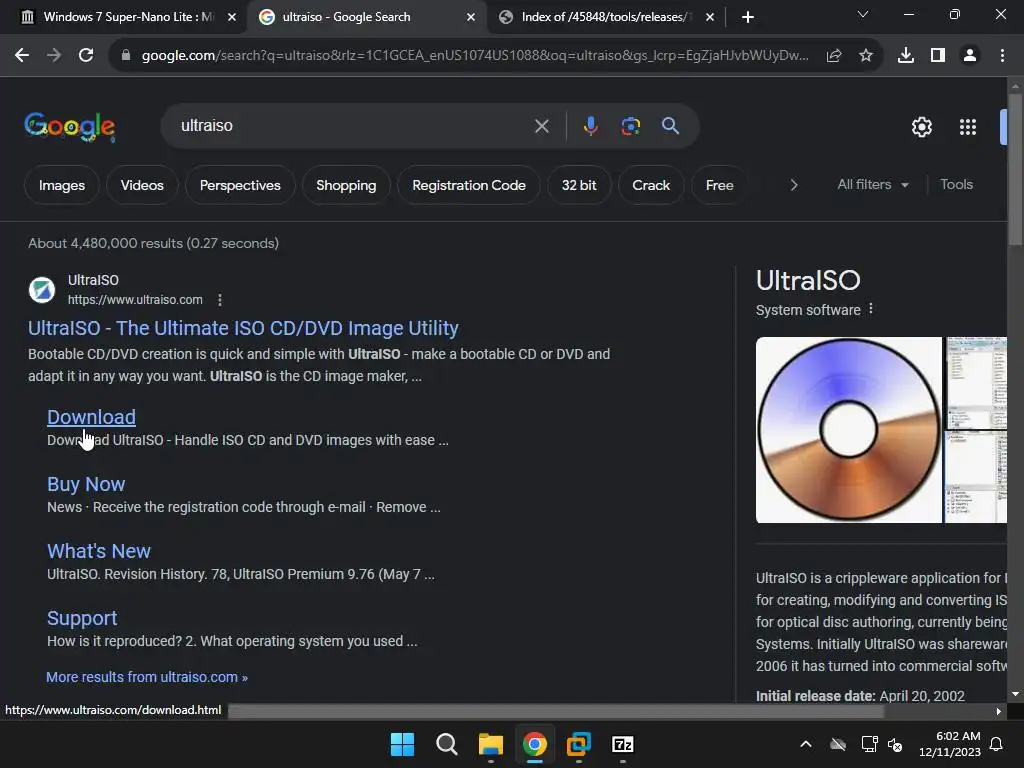Image resolution: width=1024 pixels, height=768 pixels.
Task: Close the Index of /45848 tab
Action: (x=710, y=17)
